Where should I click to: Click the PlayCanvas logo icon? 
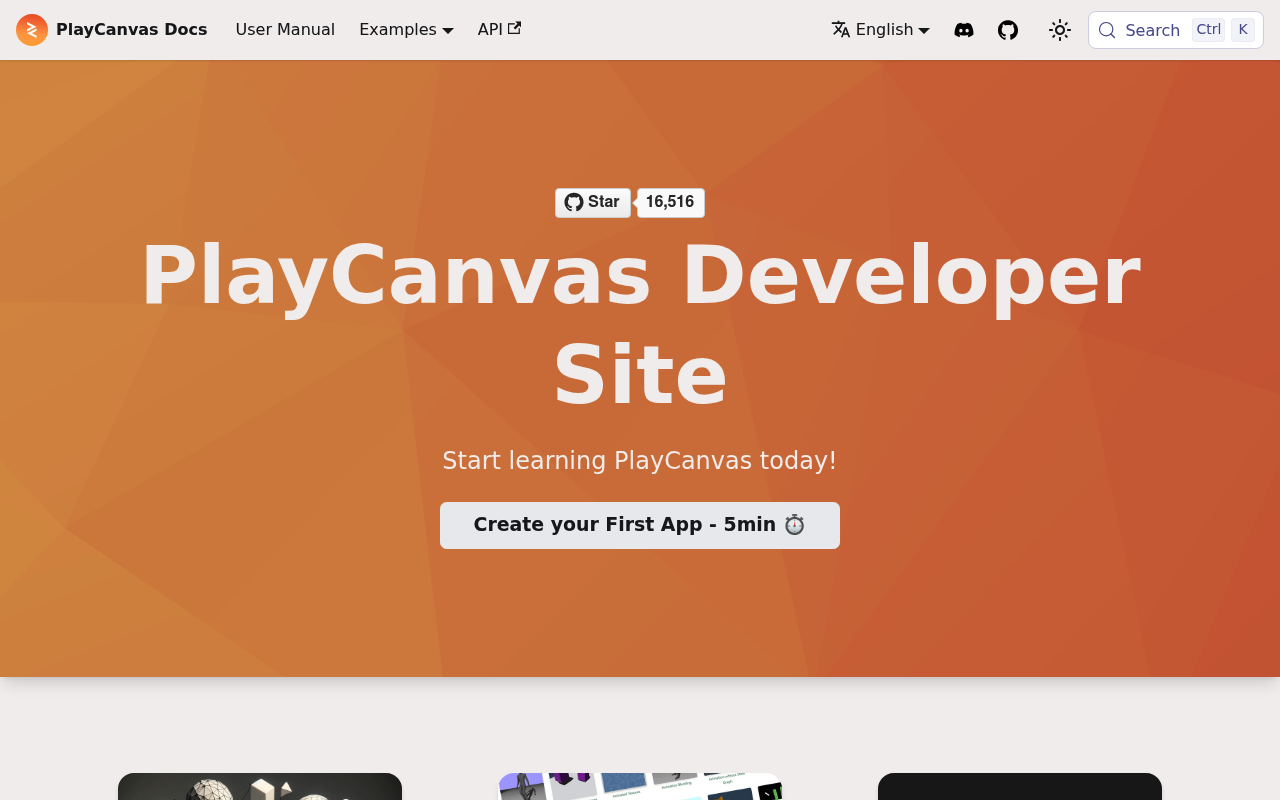(32, 30)
